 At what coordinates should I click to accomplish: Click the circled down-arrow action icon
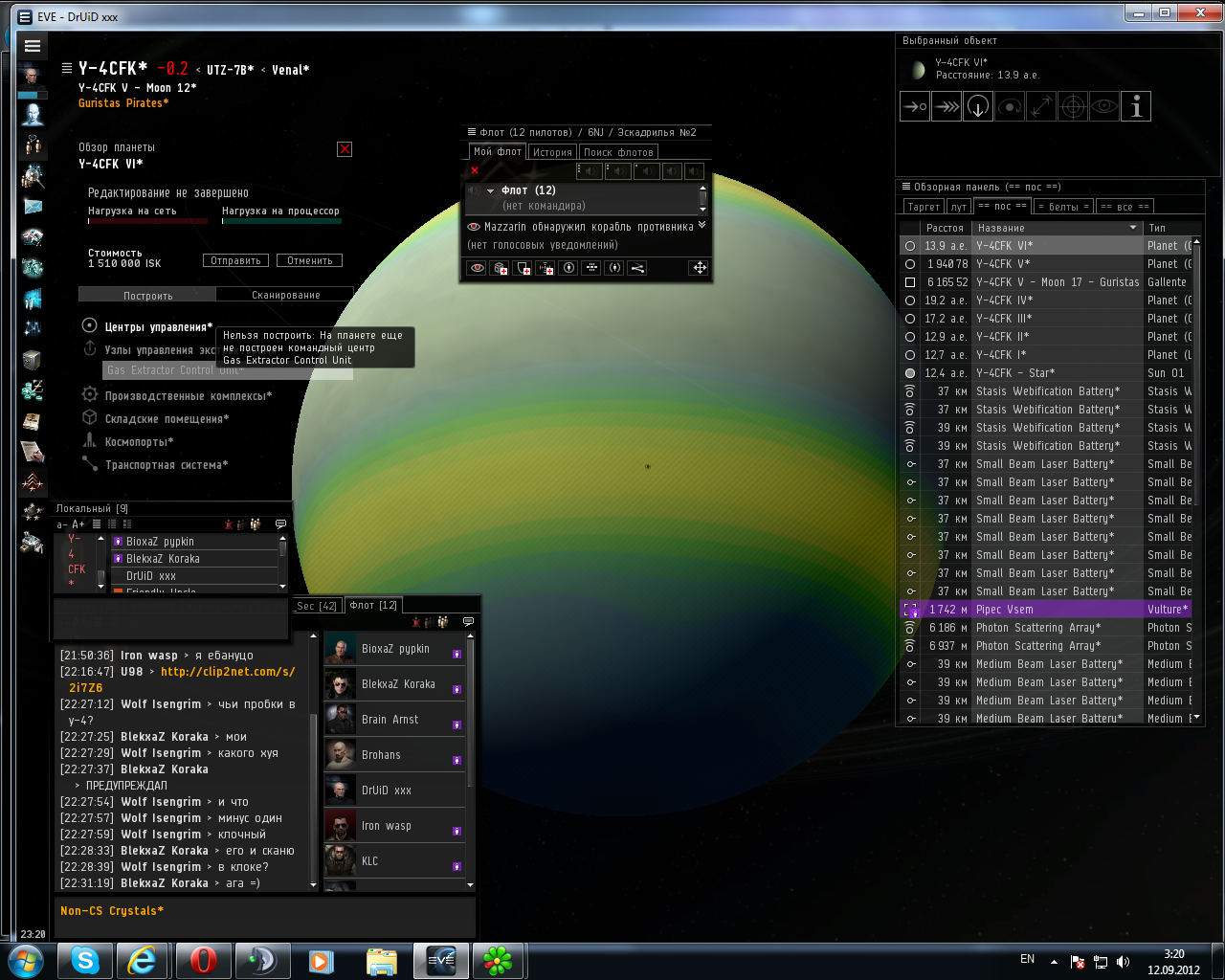pyautogui.click(x=978, y=106)
